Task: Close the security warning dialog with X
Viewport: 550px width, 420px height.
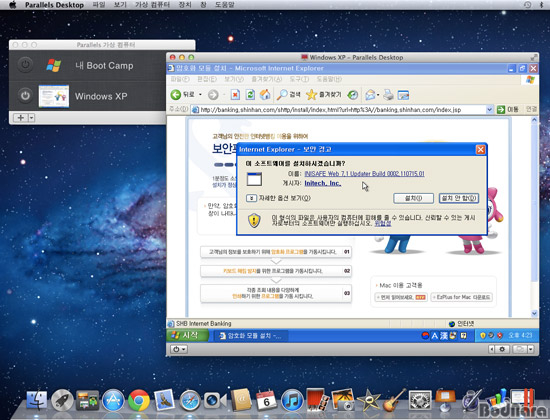Action: coord(480,149)
